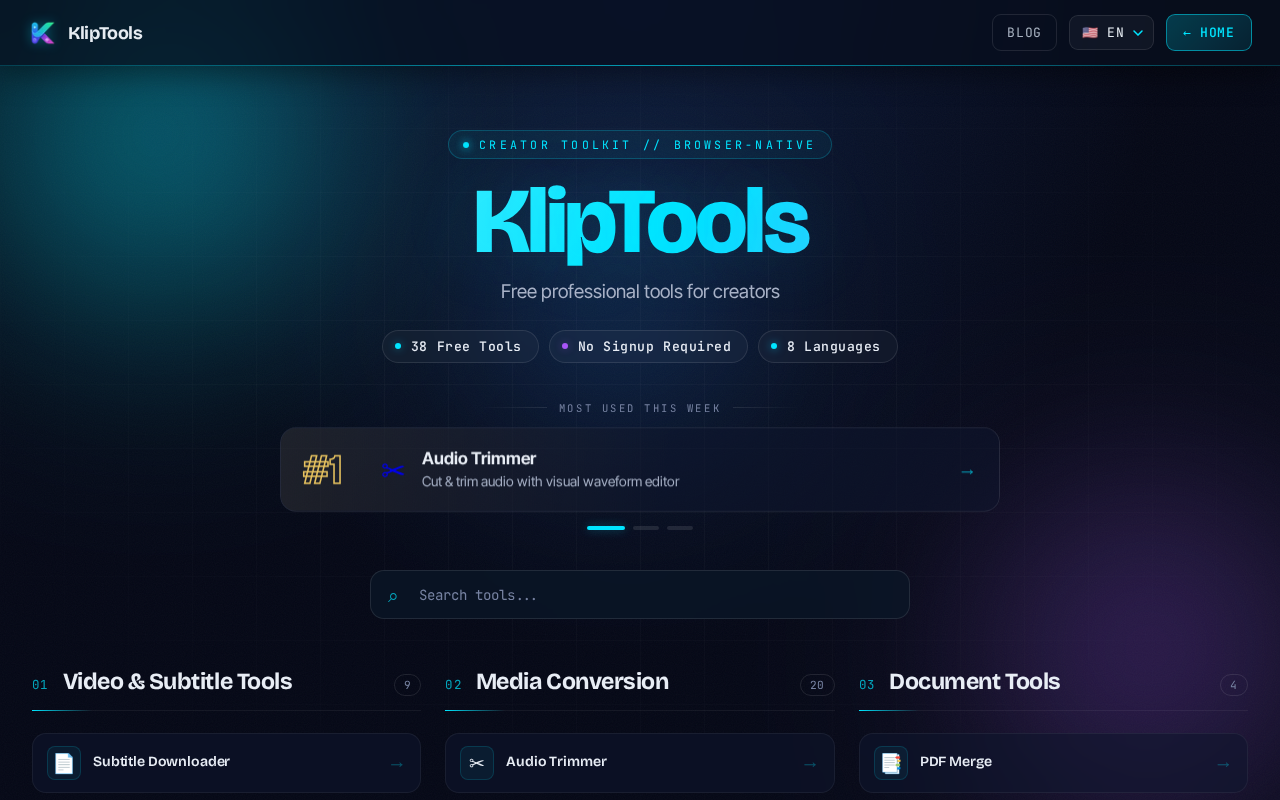Click the count badge 4 for Document Tools
The image size is (1280, 800).
click(1234, 685)
